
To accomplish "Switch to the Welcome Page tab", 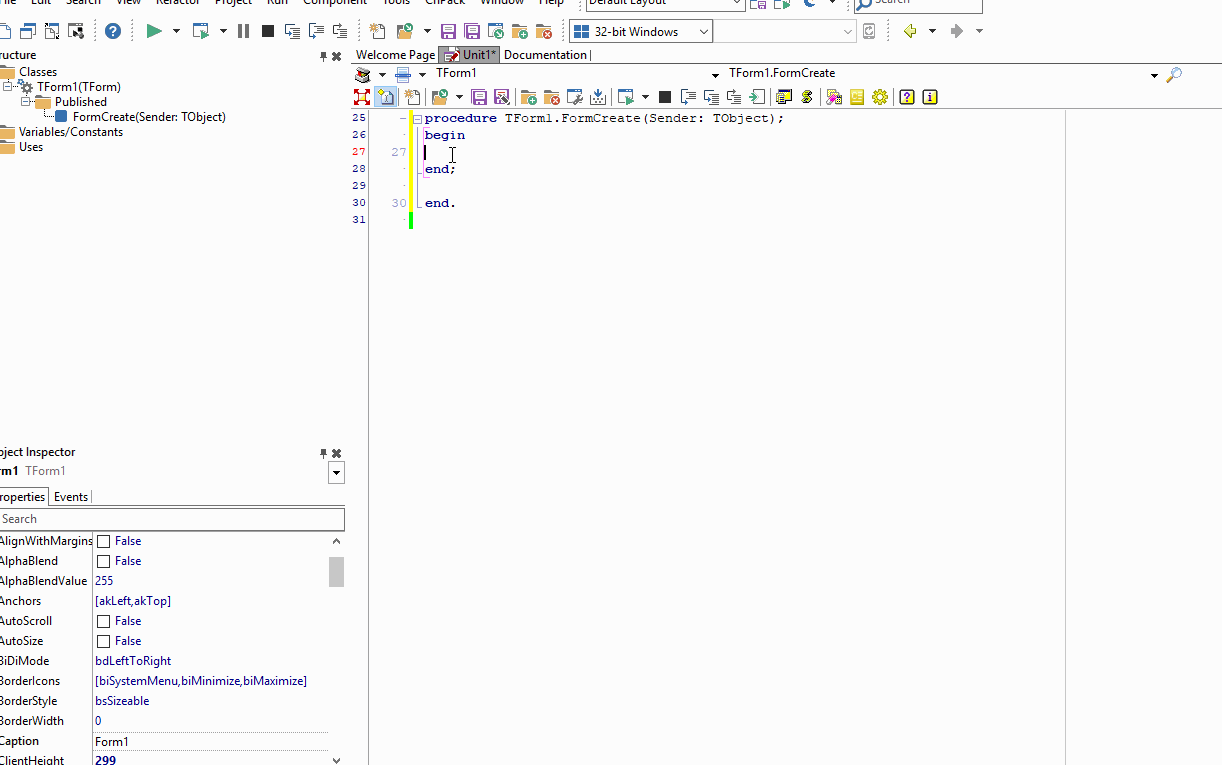I will (395, 55).
